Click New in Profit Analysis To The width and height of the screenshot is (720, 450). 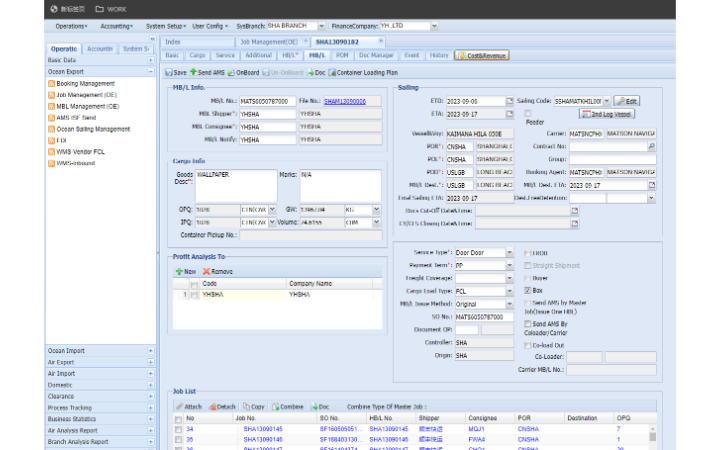186,272
